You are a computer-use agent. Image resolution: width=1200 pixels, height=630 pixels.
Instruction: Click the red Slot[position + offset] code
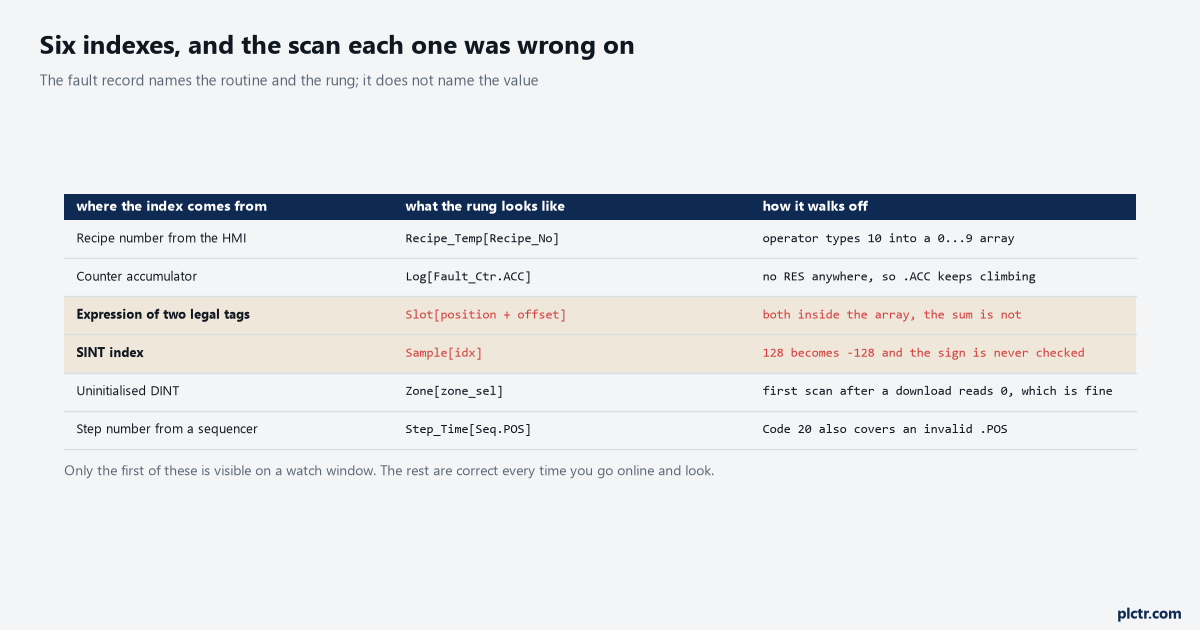point(486,315)
